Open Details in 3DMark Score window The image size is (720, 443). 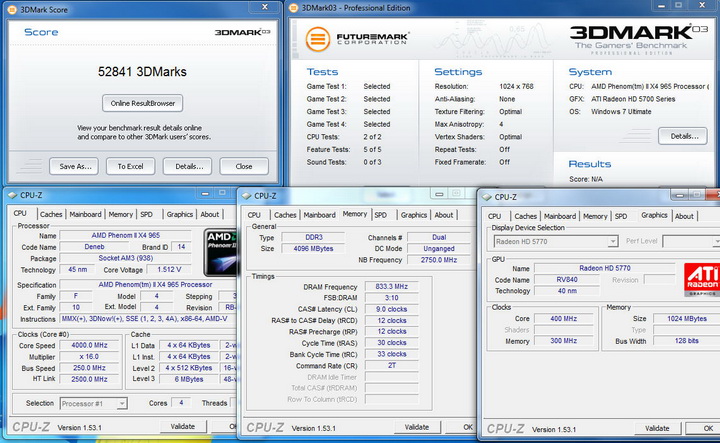point(189,166)
